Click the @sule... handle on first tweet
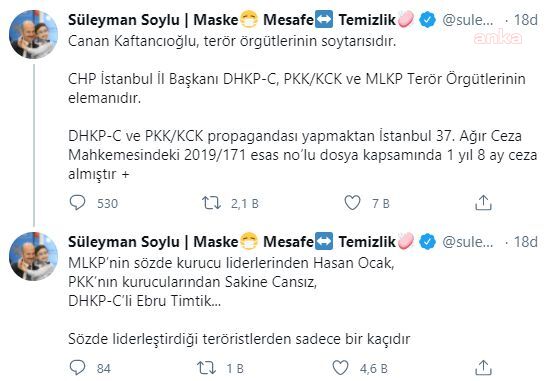551x381 pixels. tap(467, 20)
